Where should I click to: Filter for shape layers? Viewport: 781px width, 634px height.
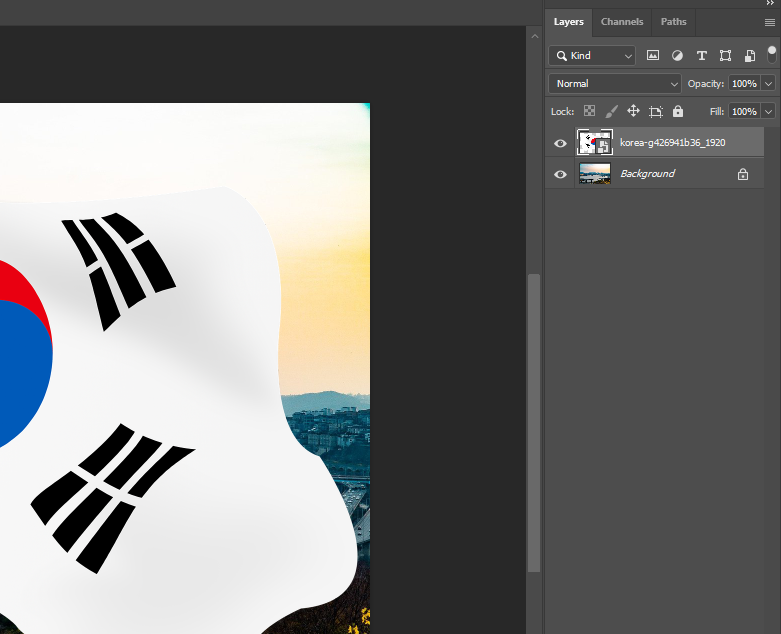(725, 56)
